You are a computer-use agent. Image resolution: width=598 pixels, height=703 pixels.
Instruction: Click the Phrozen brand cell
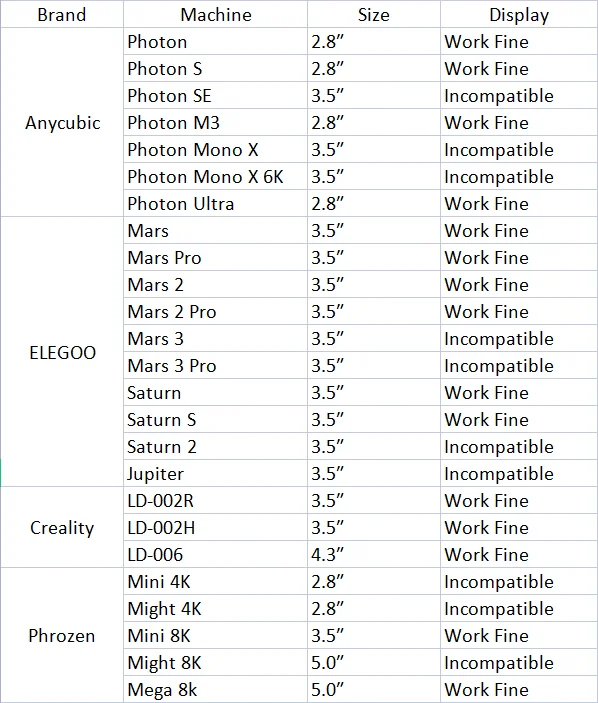click(x=62, y=635)
